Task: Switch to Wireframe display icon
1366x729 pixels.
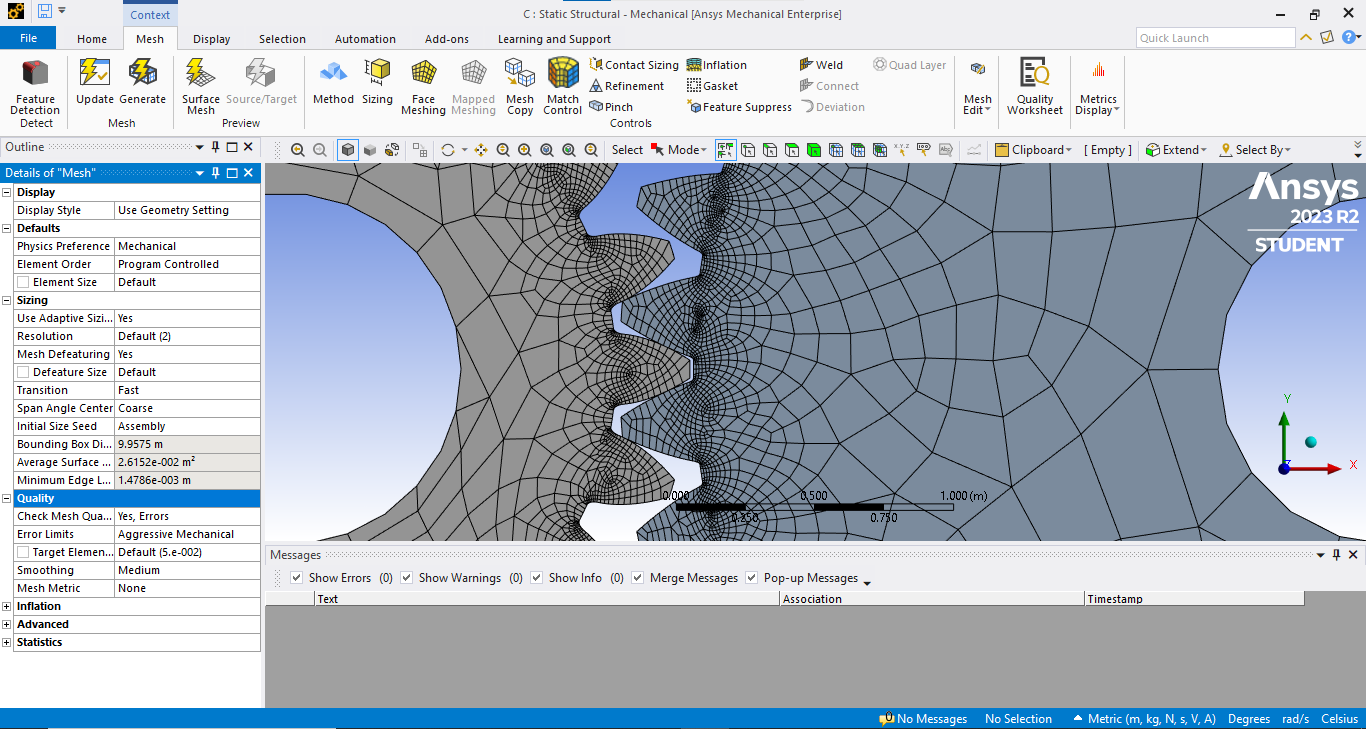Action: [392, 150]
